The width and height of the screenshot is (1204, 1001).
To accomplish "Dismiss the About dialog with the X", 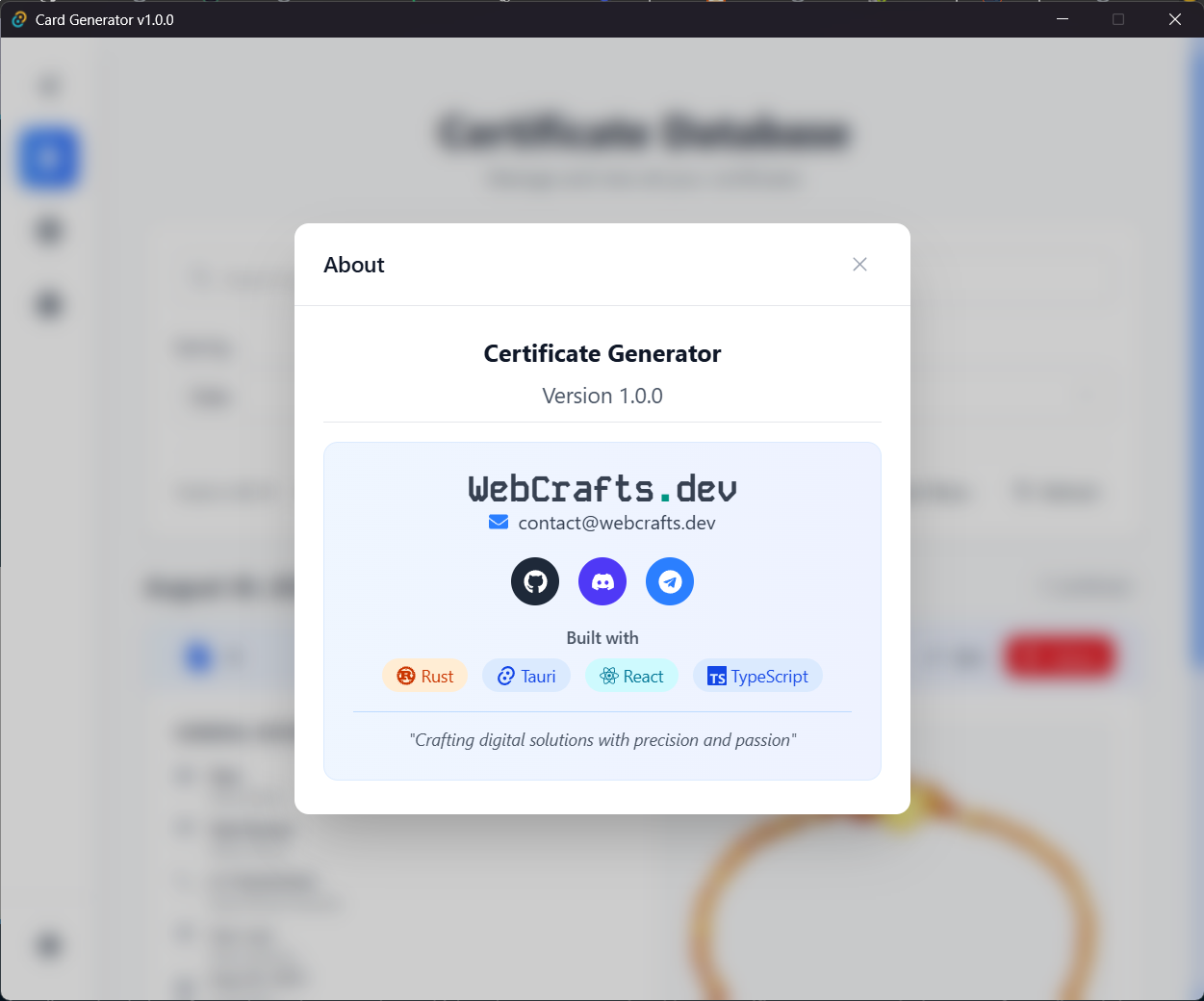I will [x=859, y=264].
